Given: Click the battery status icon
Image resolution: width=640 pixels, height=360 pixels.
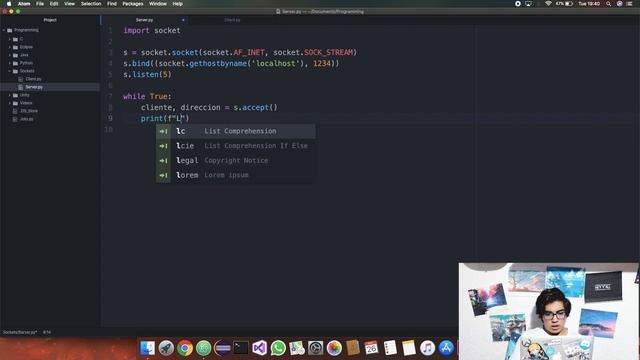Looking at the screenshot, I should point(569,4).
